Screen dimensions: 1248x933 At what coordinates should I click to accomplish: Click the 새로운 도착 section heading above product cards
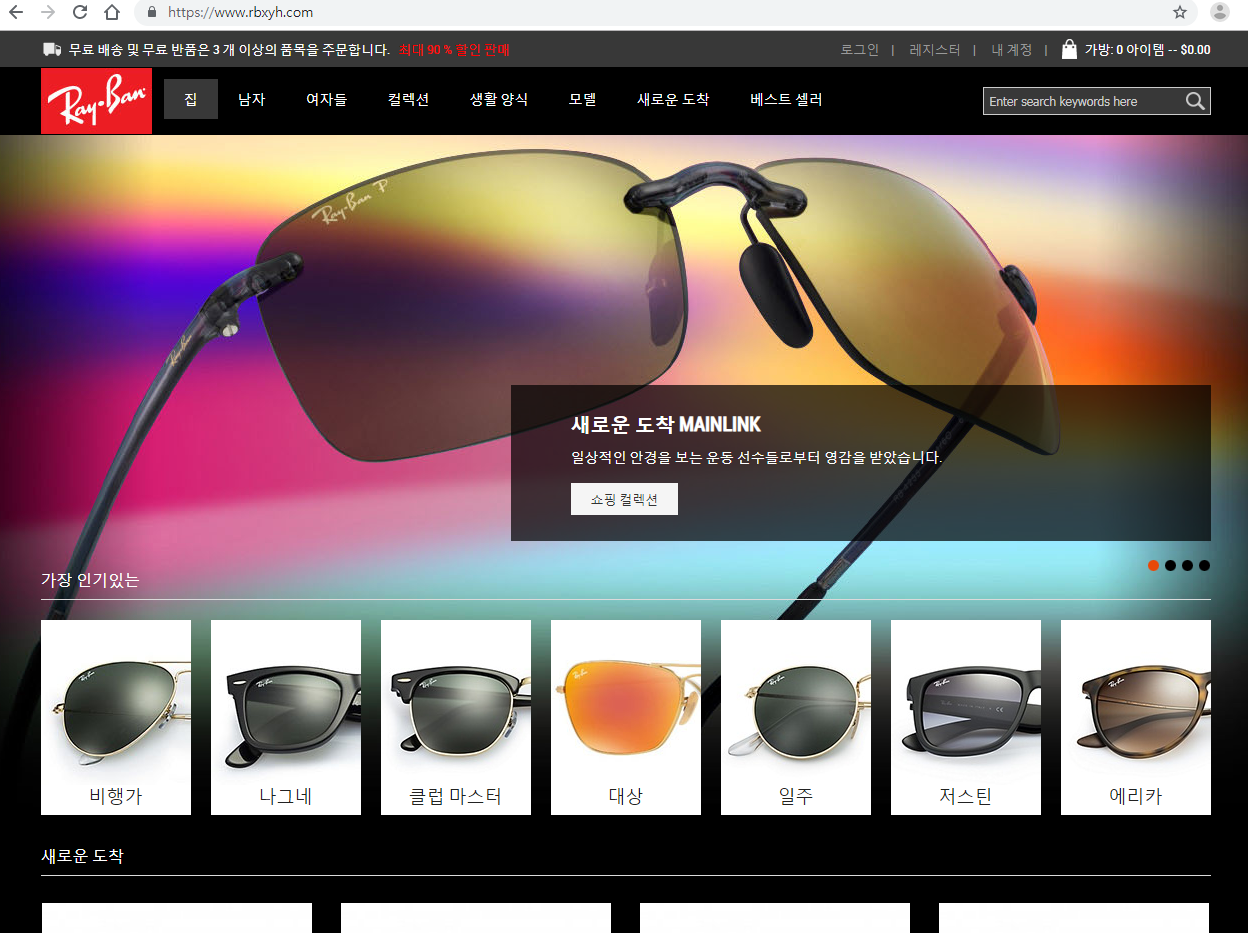[x=82, y=856]
